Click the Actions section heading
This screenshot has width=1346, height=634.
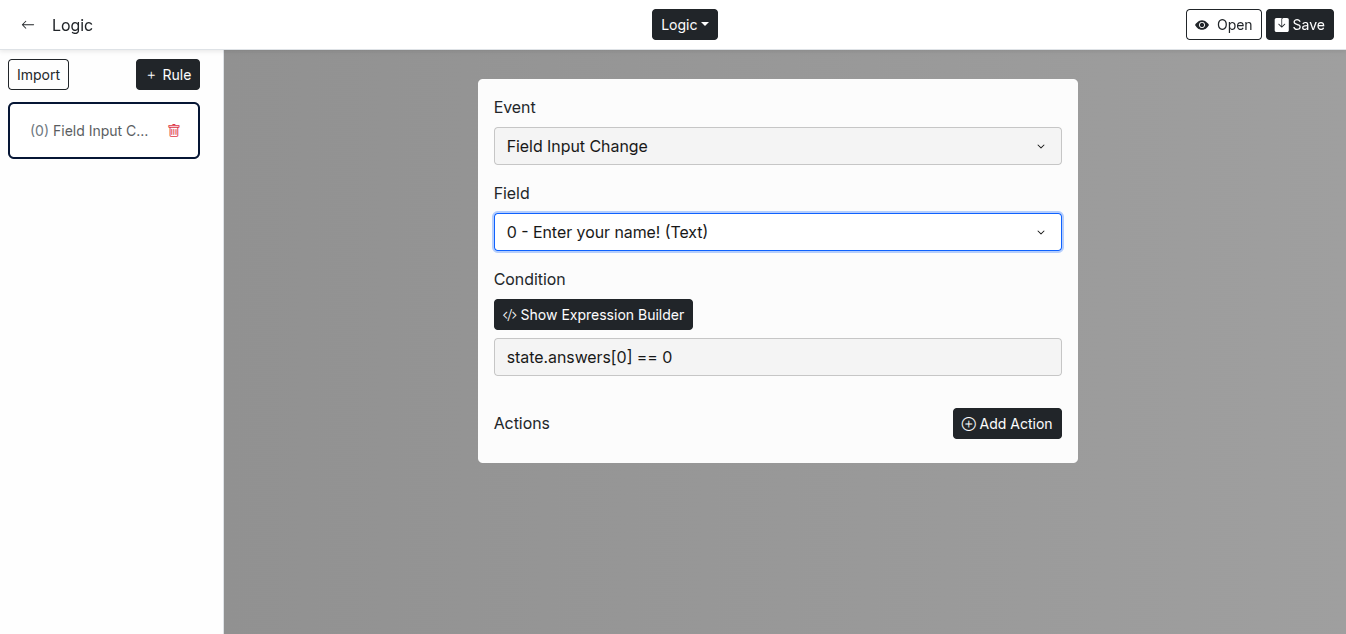[522, 423]
